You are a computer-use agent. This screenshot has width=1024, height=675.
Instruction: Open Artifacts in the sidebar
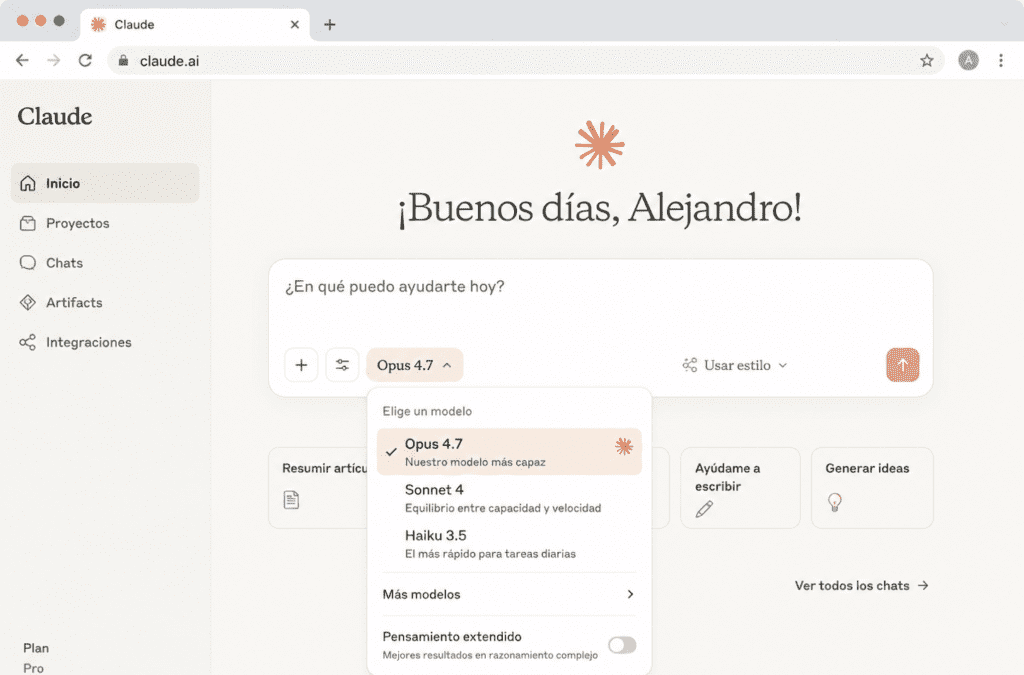click(x=105, y=303)
